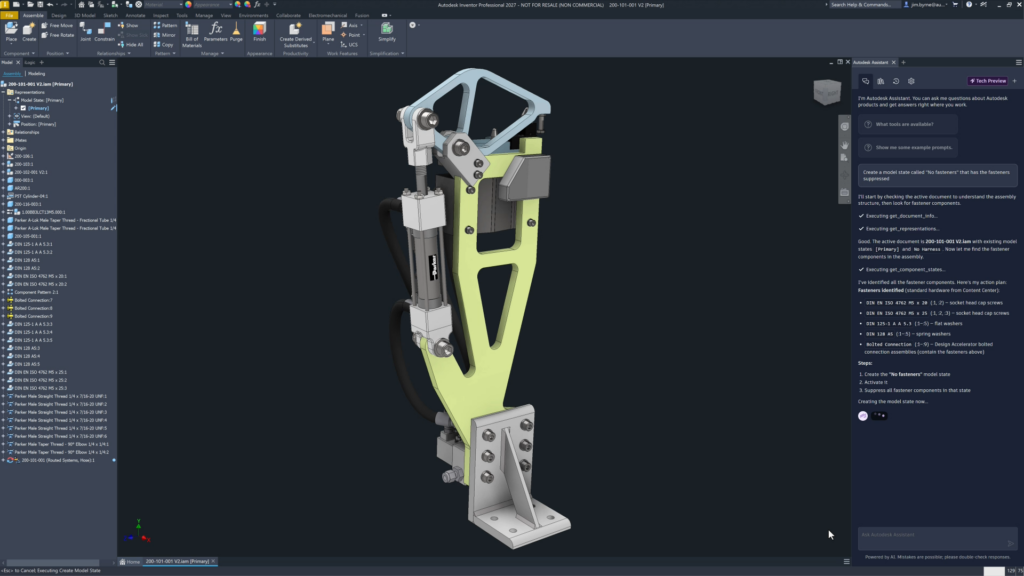This screenshot has height=576, width=1024.
Task: Start a new Assistant chat with plus icon
Action: [1014, 81]
